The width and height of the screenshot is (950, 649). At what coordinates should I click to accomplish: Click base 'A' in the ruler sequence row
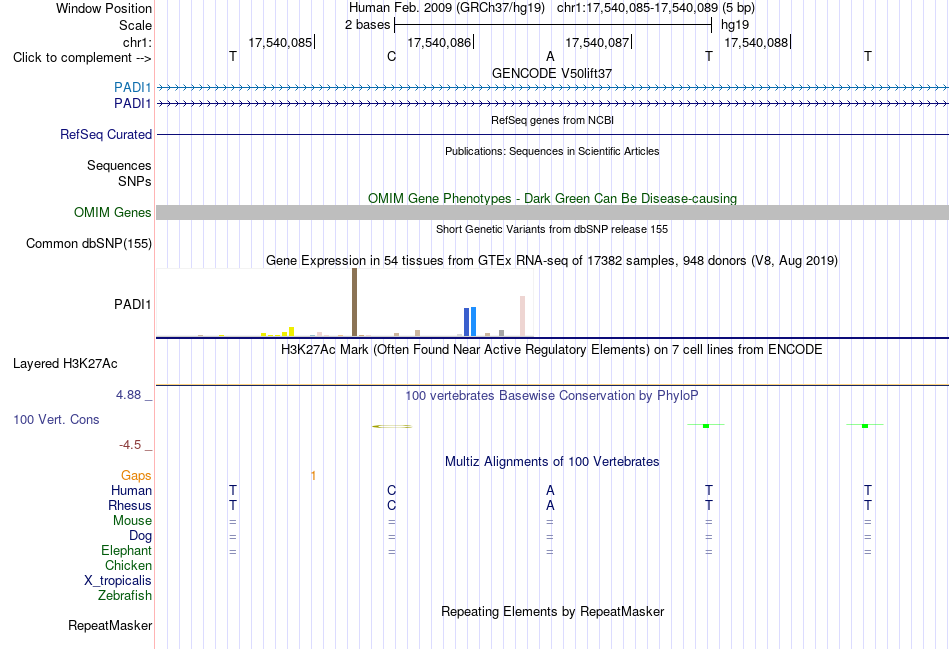tap(550, 56)
